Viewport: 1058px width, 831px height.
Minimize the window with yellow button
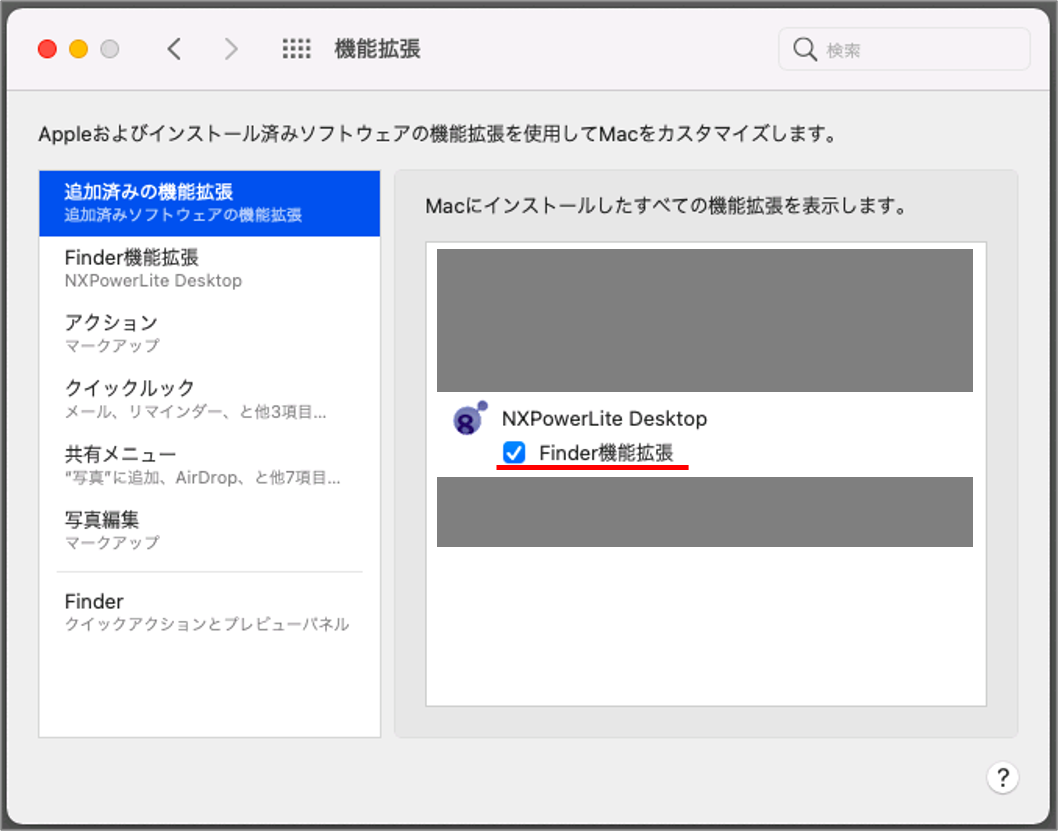click(78, 49)
